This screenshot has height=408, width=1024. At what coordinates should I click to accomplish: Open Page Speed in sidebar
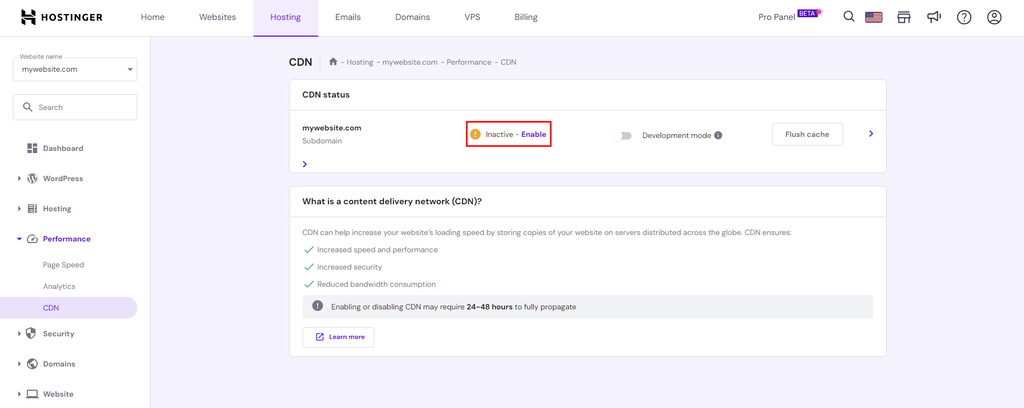63,265
